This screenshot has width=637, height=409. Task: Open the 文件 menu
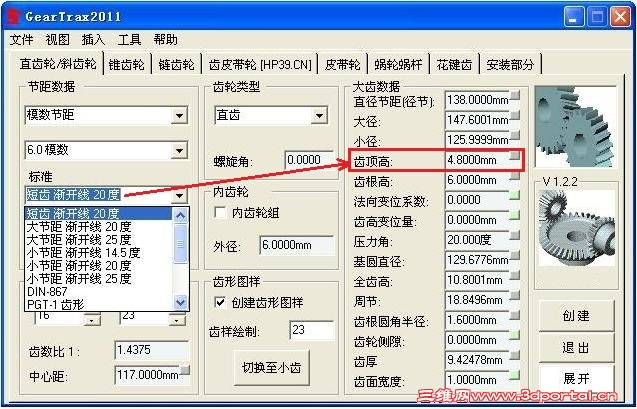[x=21, y=40]
